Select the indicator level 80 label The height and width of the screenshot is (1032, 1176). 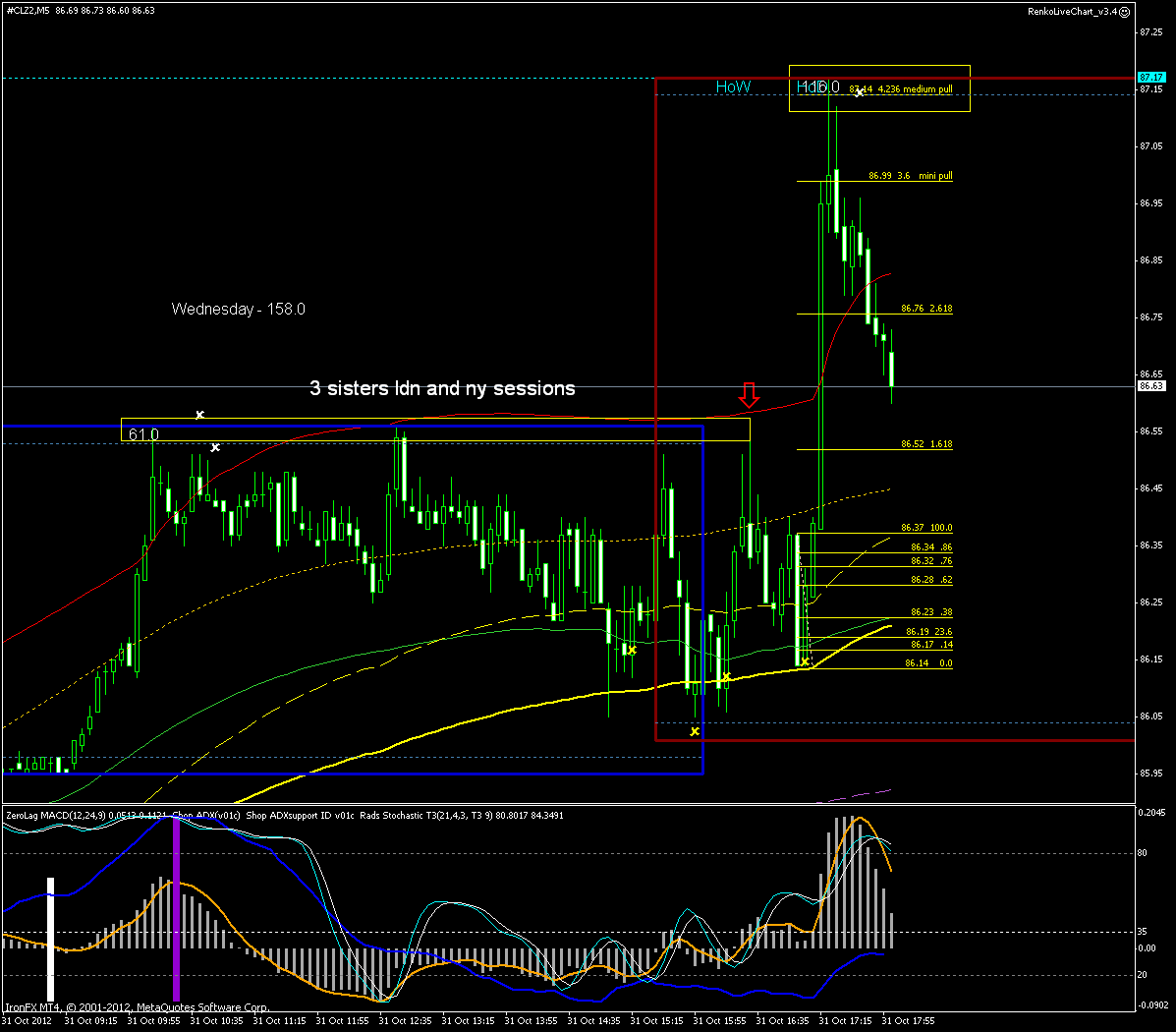coord(1143,852)
